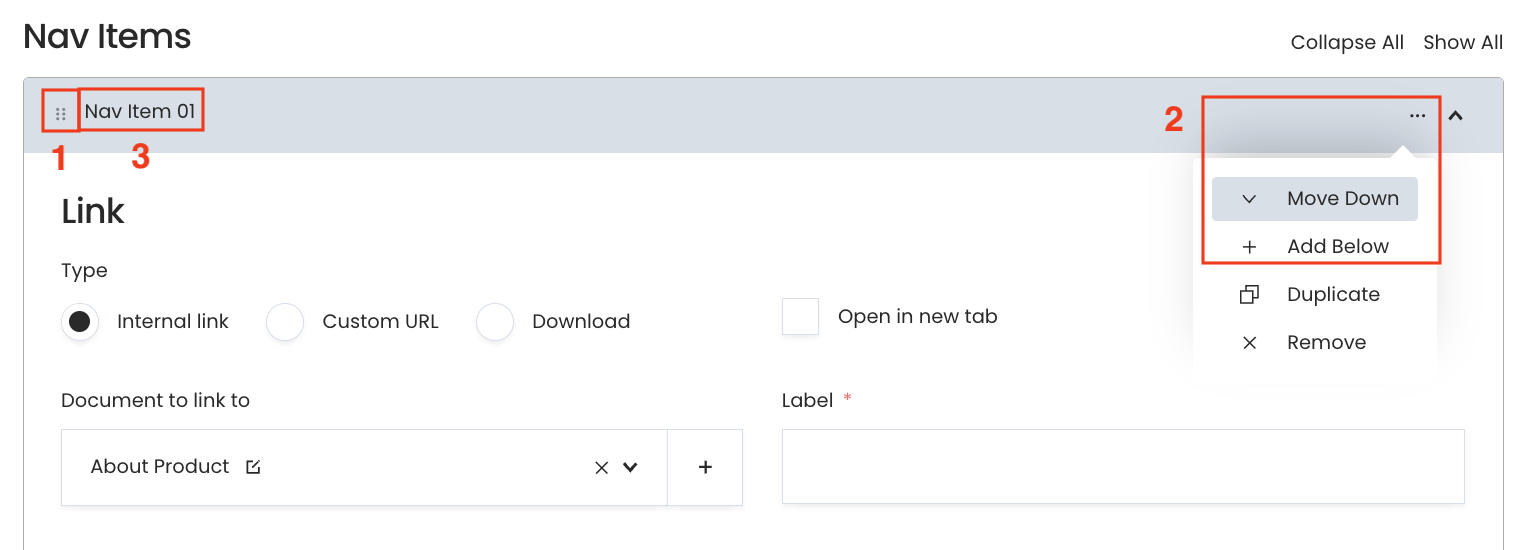Collapse Nav Item 01 using the chevron
Image resolution: width=1530 pixels, height=550 pixels.
click(x=1456, y=116)
